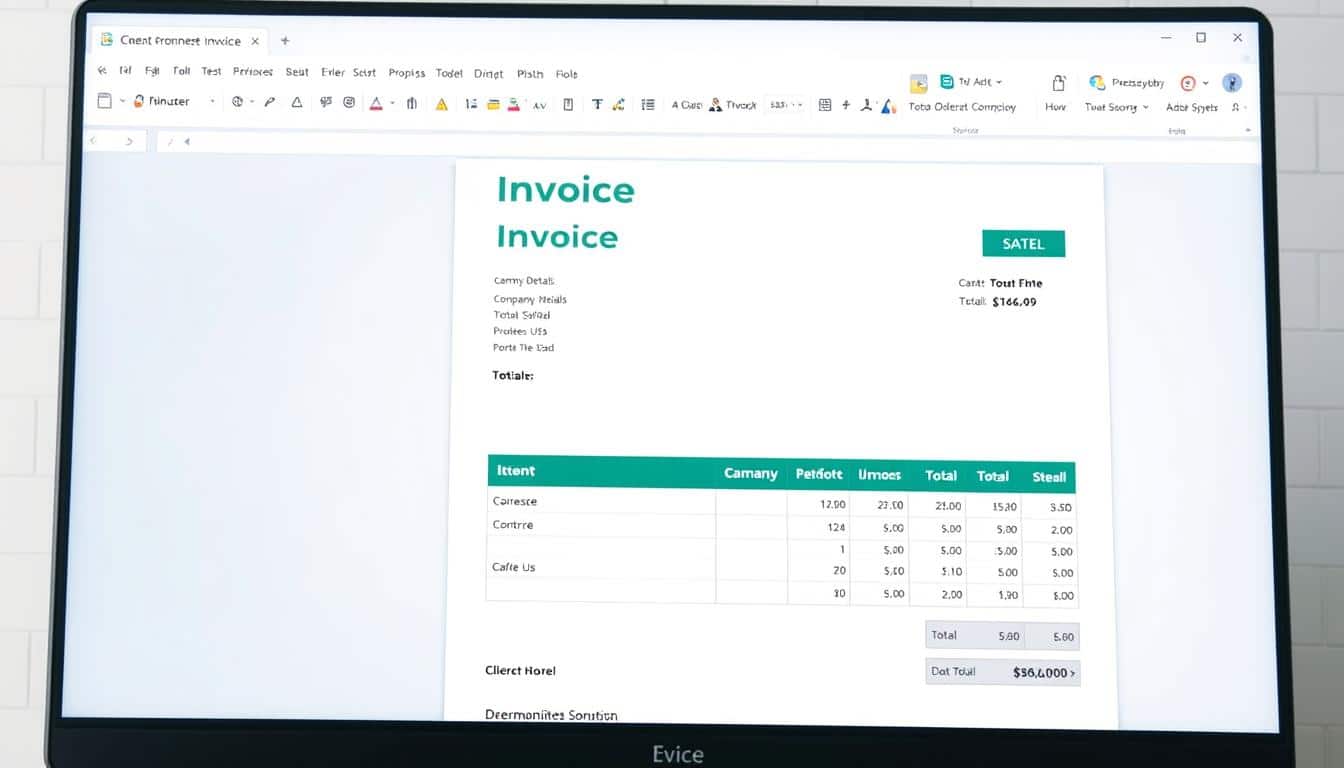
Task: Click the red circle icon in ribbon
Action: pos(1188,83)
